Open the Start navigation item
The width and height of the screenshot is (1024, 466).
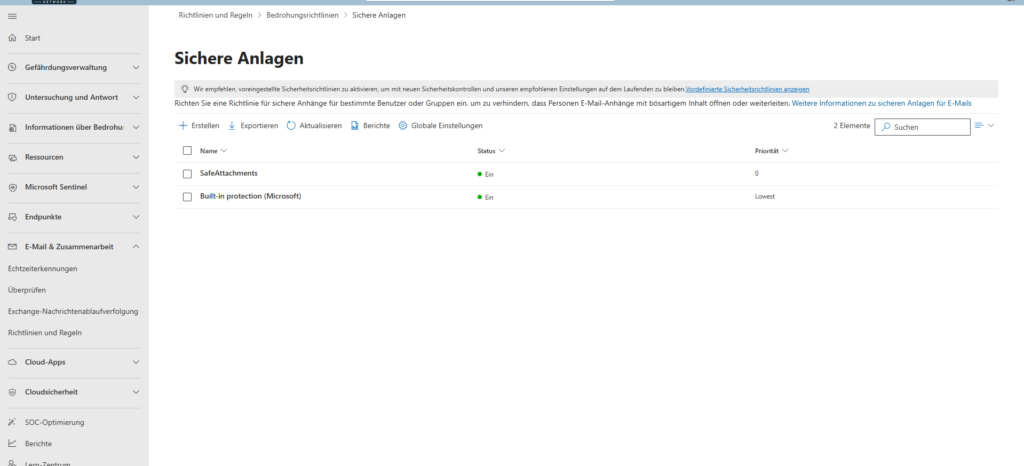coord(33,38)
